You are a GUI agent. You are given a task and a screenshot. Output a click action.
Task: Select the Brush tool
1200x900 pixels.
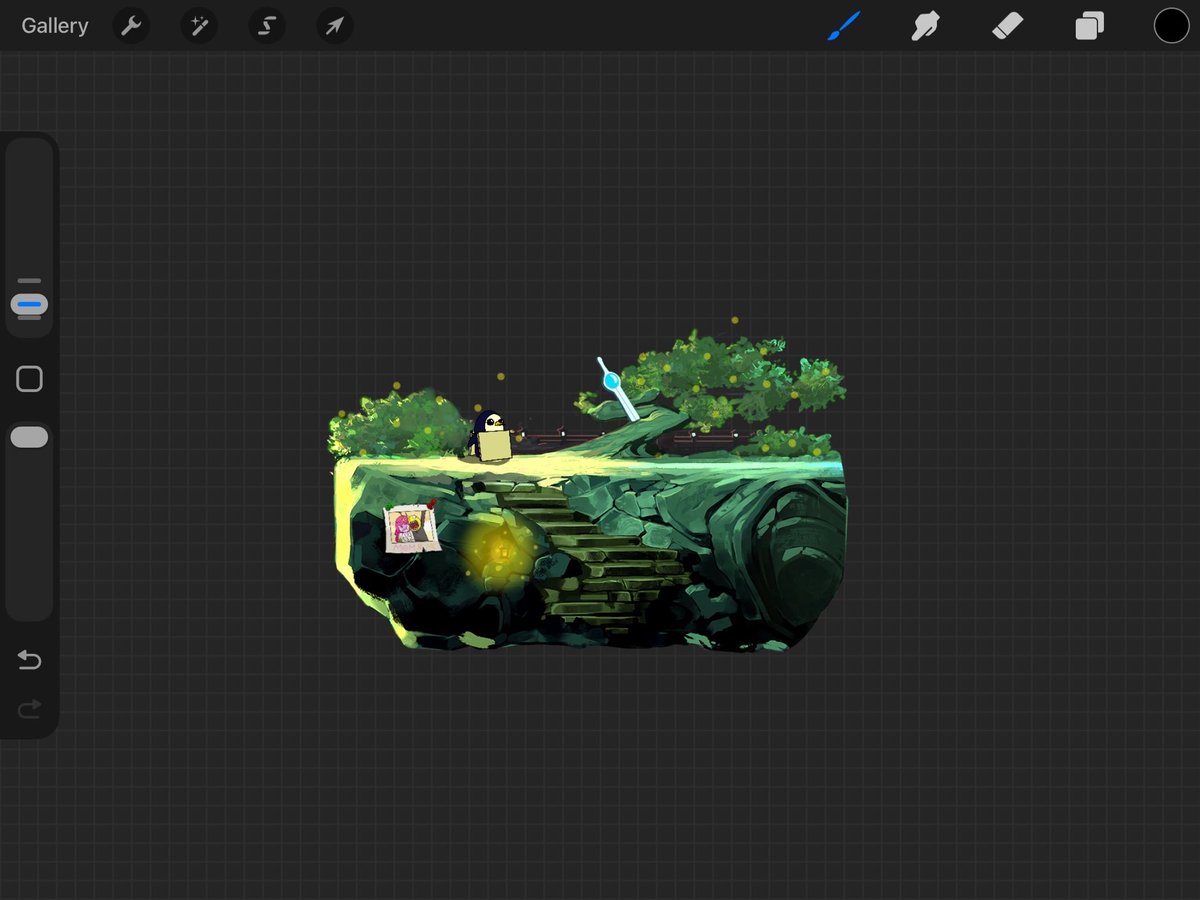[x=844, y=26]
